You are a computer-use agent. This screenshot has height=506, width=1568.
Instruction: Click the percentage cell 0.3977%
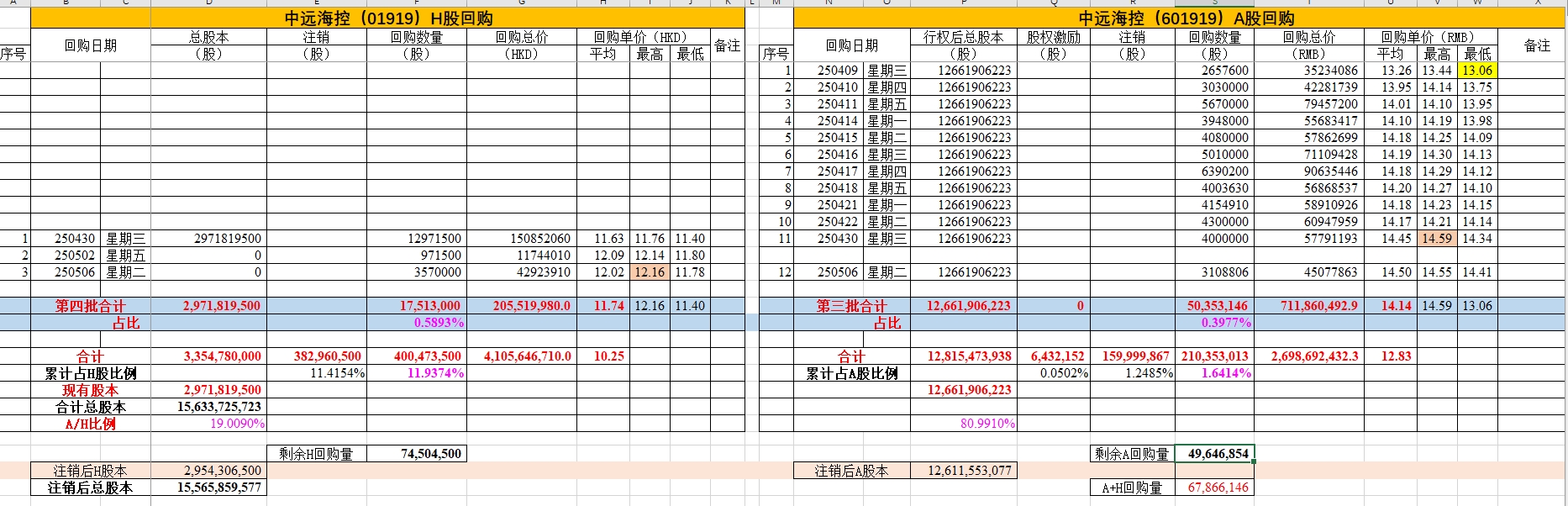(x=1214, y=323)
